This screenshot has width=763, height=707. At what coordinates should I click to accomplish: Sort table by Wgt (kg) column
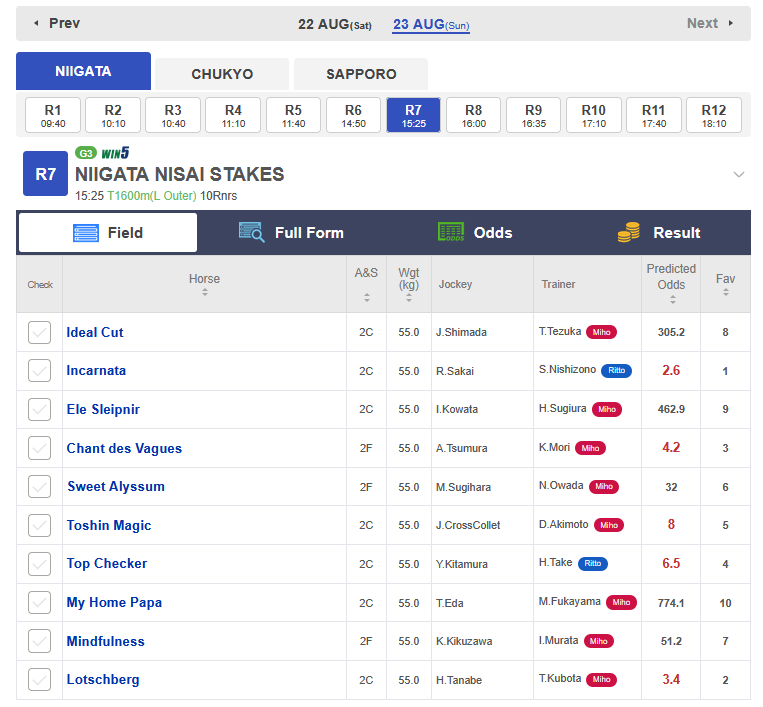pyautogui.click(x=409, y=297)
